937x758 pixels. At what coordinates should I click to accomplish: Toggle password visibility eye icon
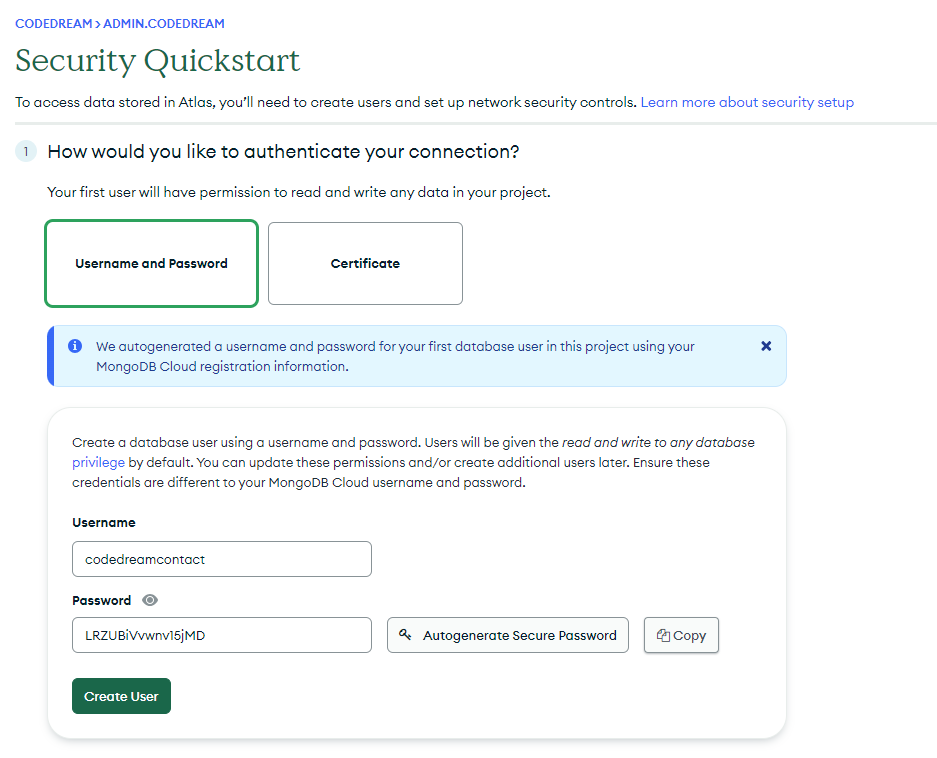click(150, 600)
